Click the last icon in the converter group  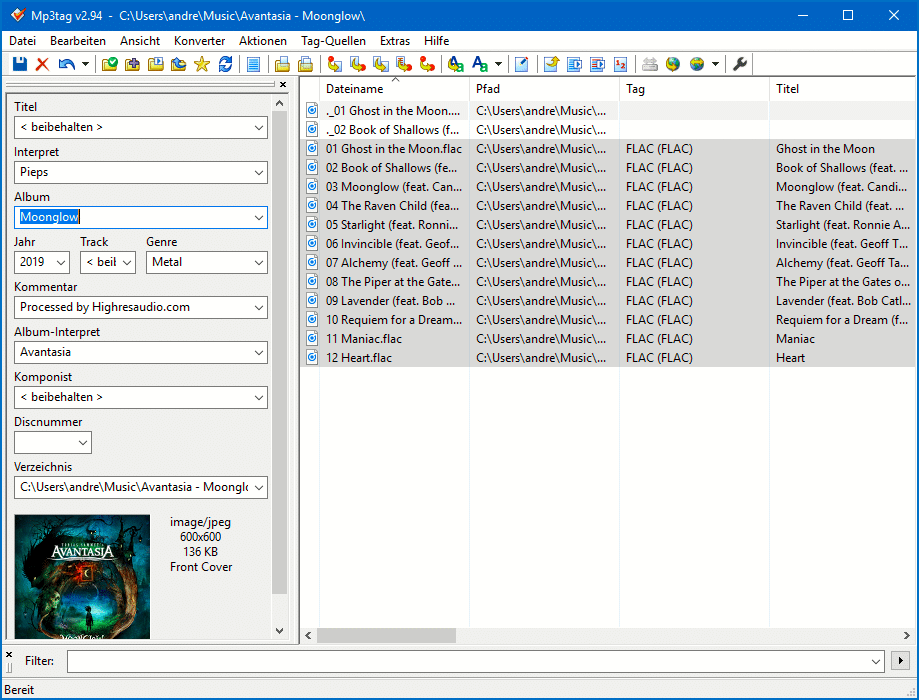tap(427, 64)
